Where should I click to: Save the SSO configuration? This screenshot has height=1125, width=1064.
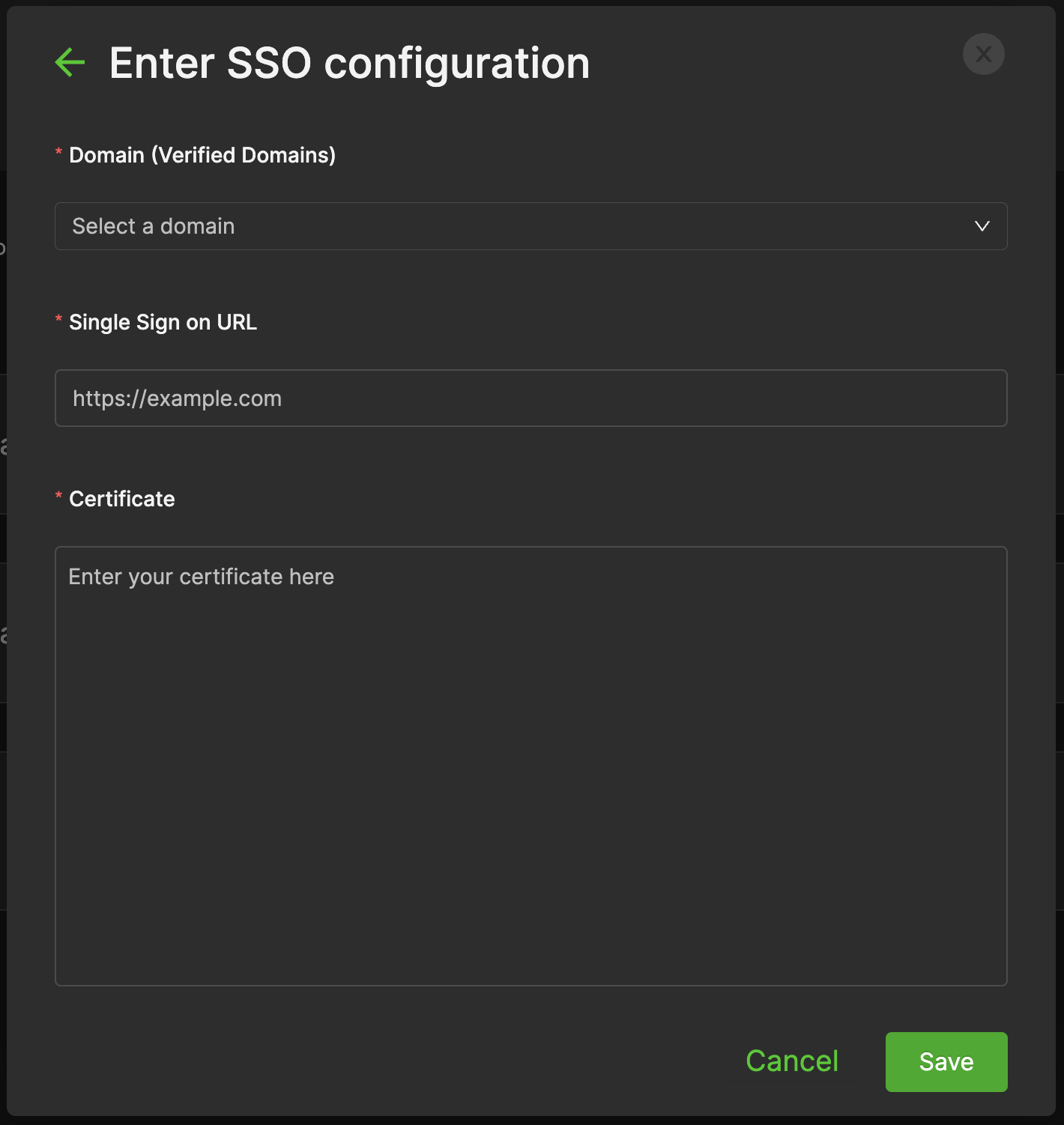coord(946,1061)
